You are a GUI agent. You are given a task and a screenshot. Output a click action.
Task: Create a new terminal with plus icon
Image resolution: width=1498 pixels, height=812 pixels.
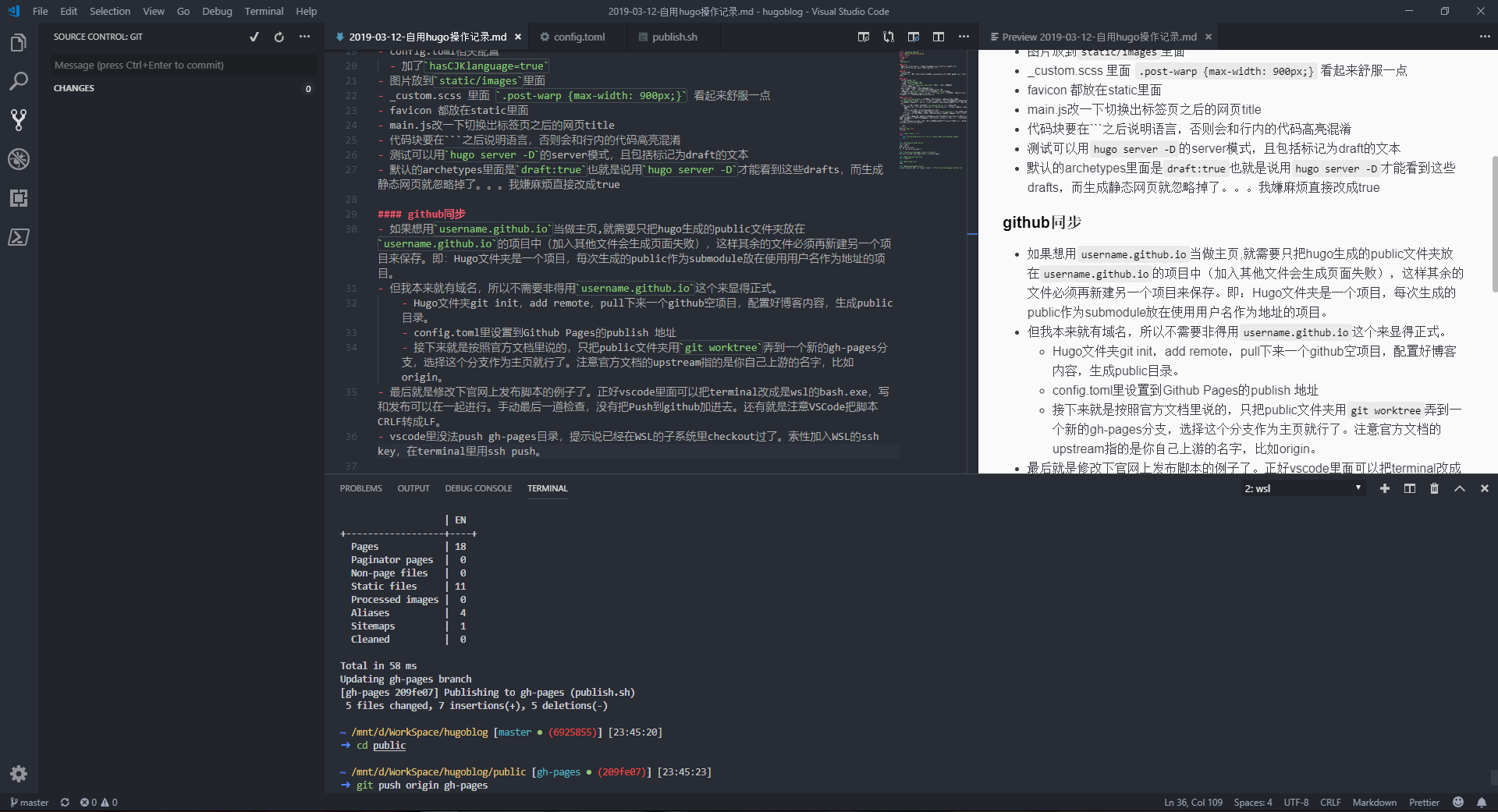(x=1385, y=488)
